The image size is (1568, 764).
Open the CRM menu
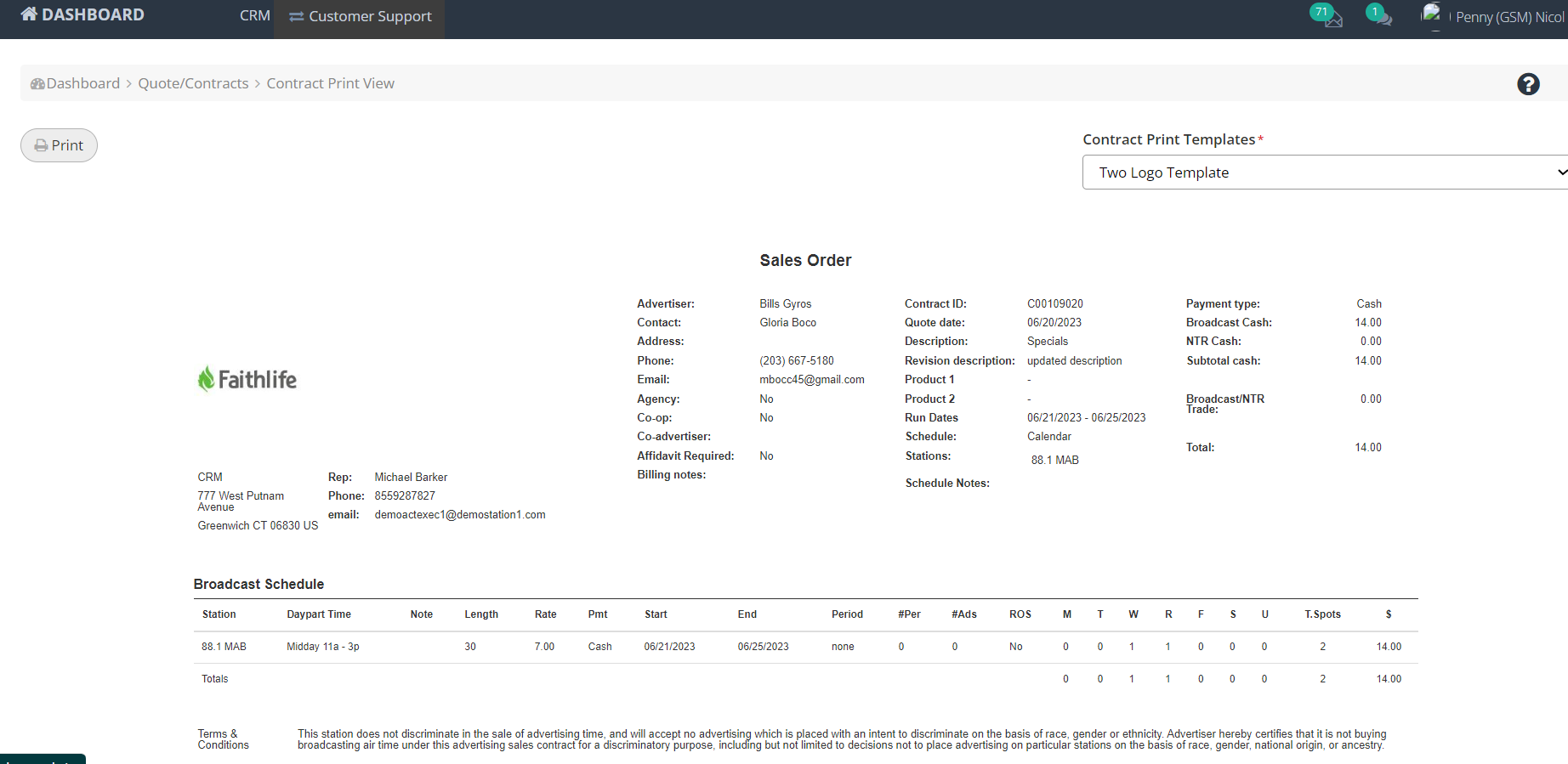click(254, 15)
